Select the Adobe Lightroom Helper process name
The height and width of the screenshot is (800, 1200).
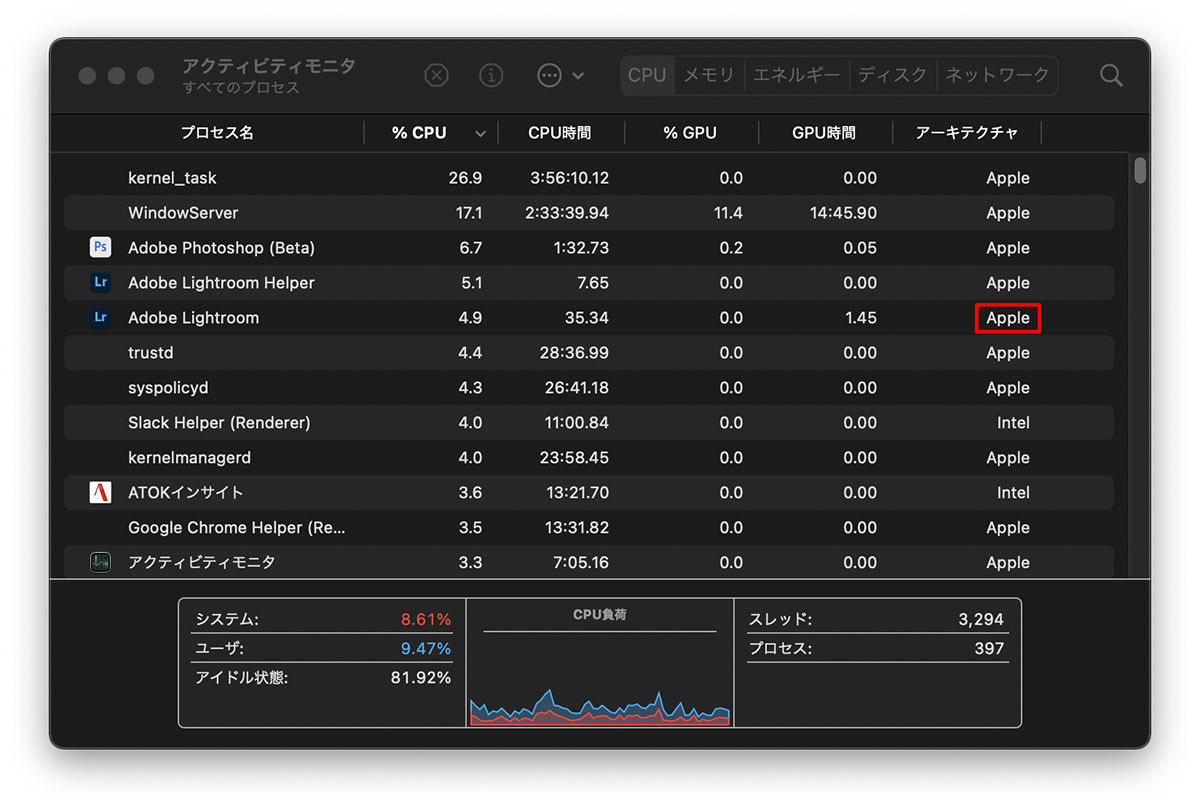[x=221, y=283]
